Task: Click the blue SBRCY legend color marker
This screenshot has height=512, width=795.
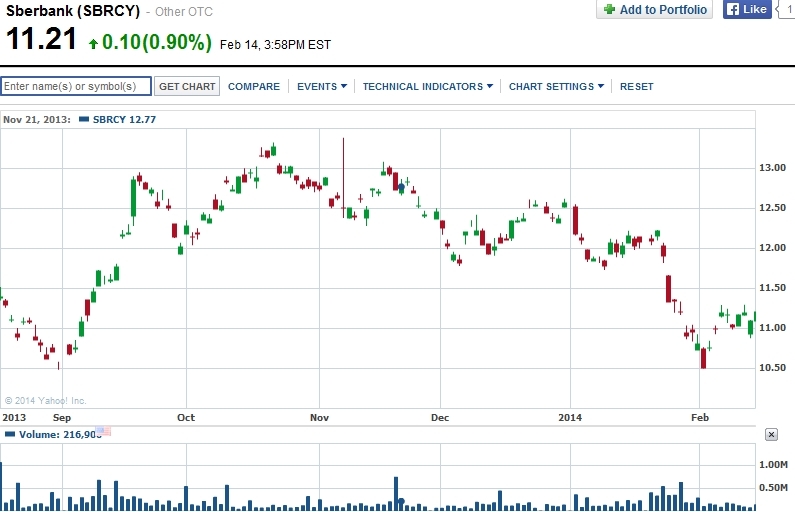Action: 84,119
